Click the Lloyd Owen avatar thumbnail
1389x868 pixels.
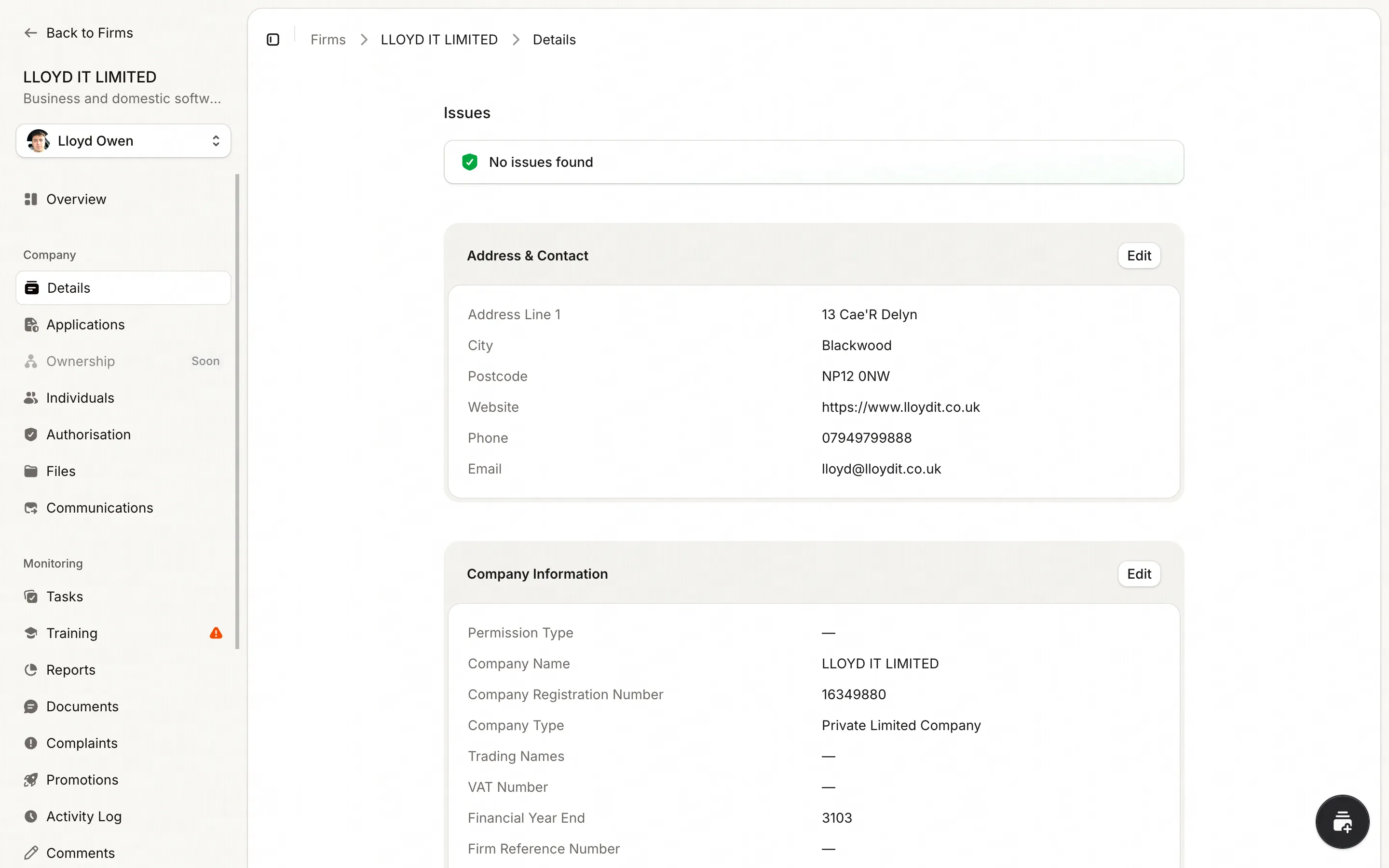click(38, 141)
